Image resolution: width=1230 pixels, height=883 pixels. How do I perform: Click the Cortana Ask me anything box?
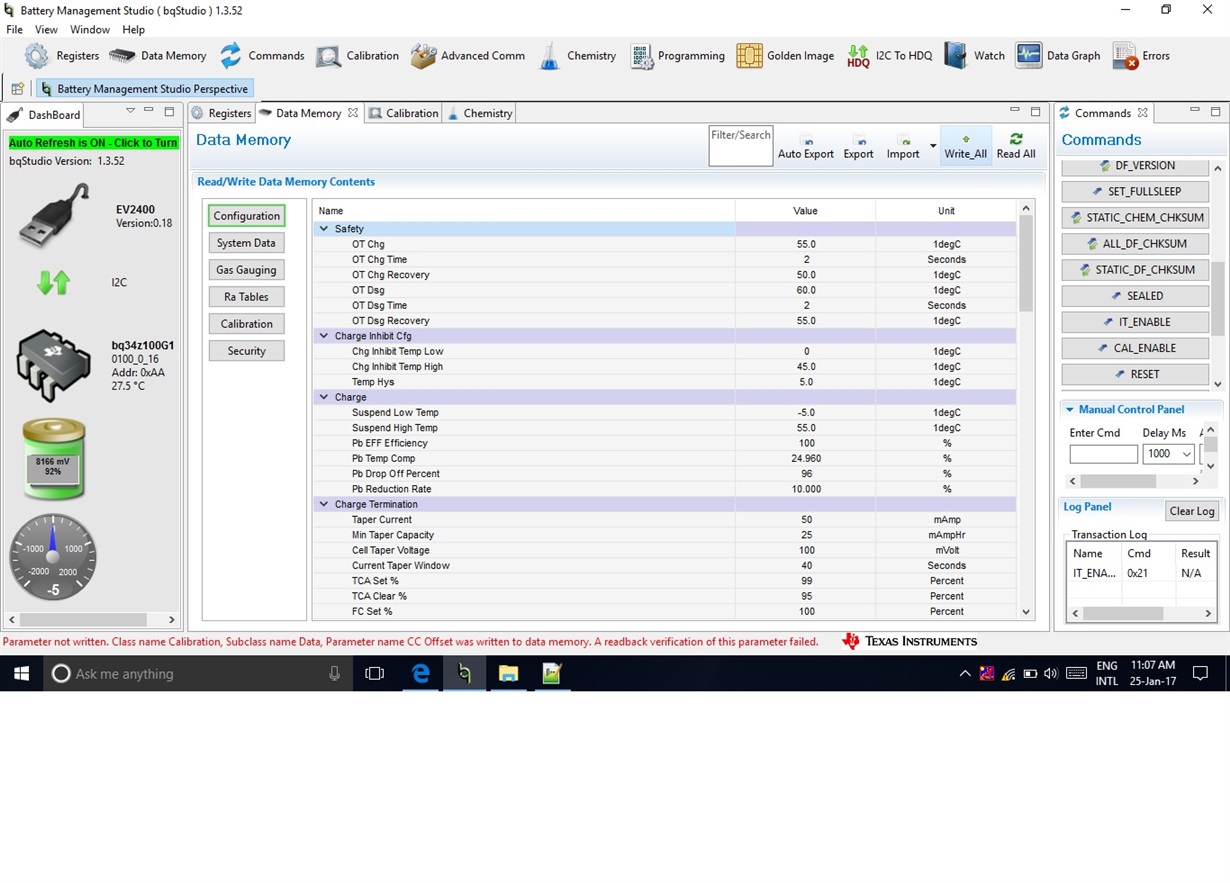point(198,674)
